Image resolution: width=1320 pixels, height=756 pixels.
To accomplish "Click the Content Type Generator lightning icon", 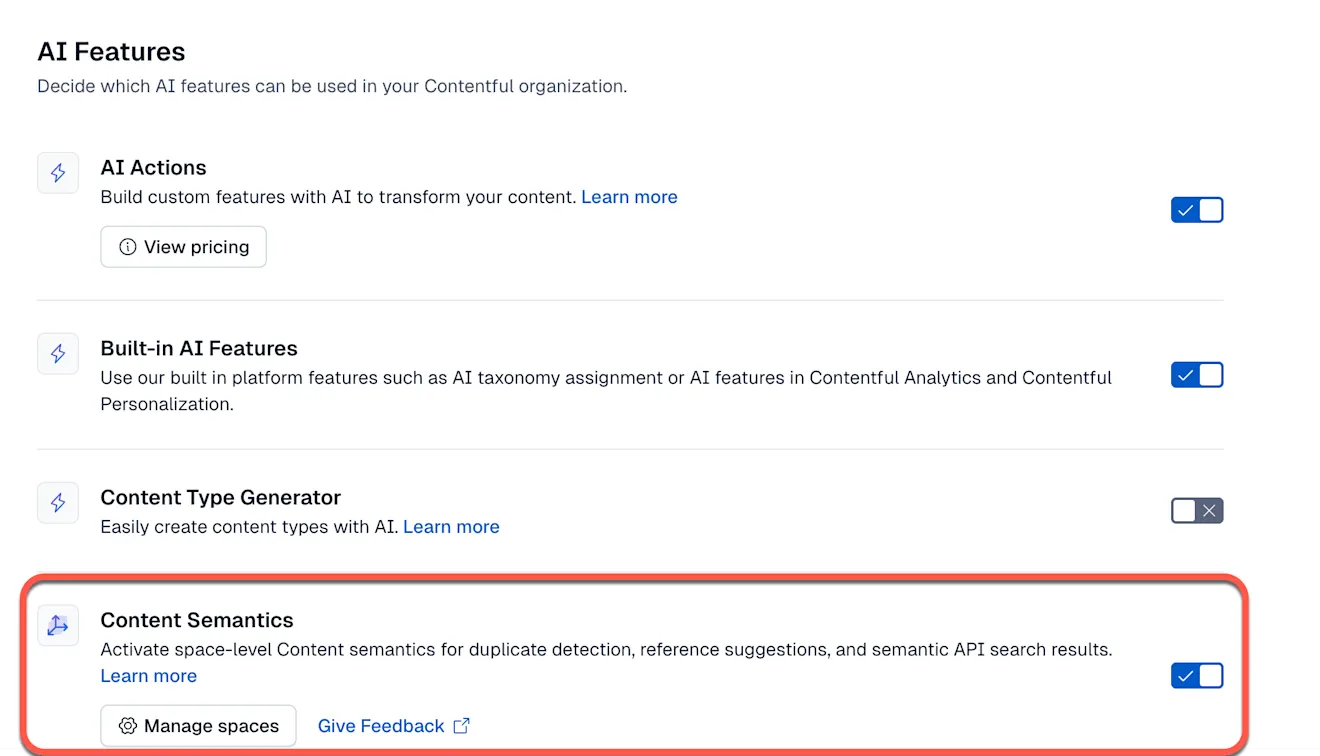I will click(x=58, y=503).
